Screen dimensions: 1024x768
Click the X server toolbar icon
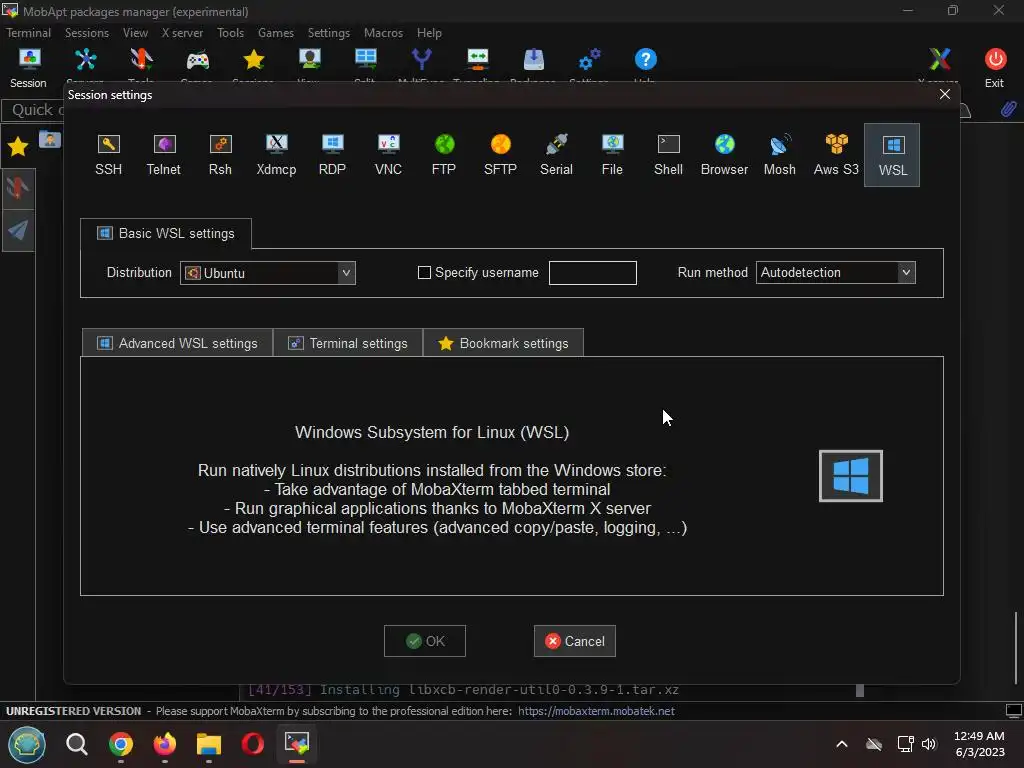point(940,60)
